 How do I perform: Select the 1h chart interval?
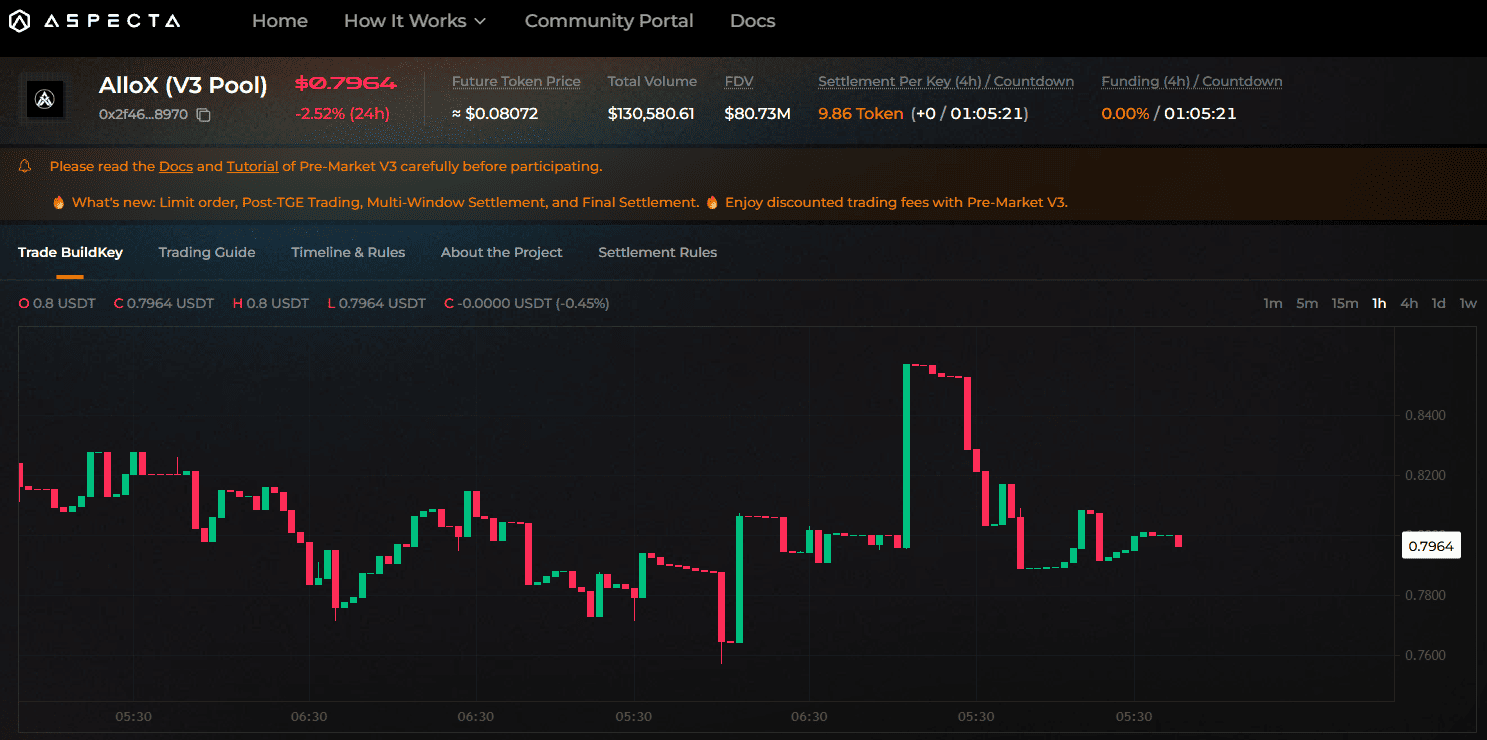1379,303
